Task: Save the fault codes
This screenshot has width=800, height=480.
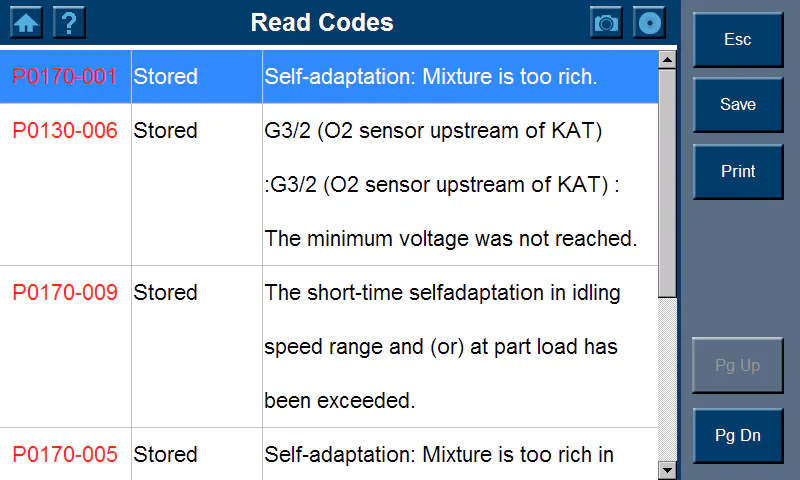Action: pyautogui.click(x=738, y=105)
